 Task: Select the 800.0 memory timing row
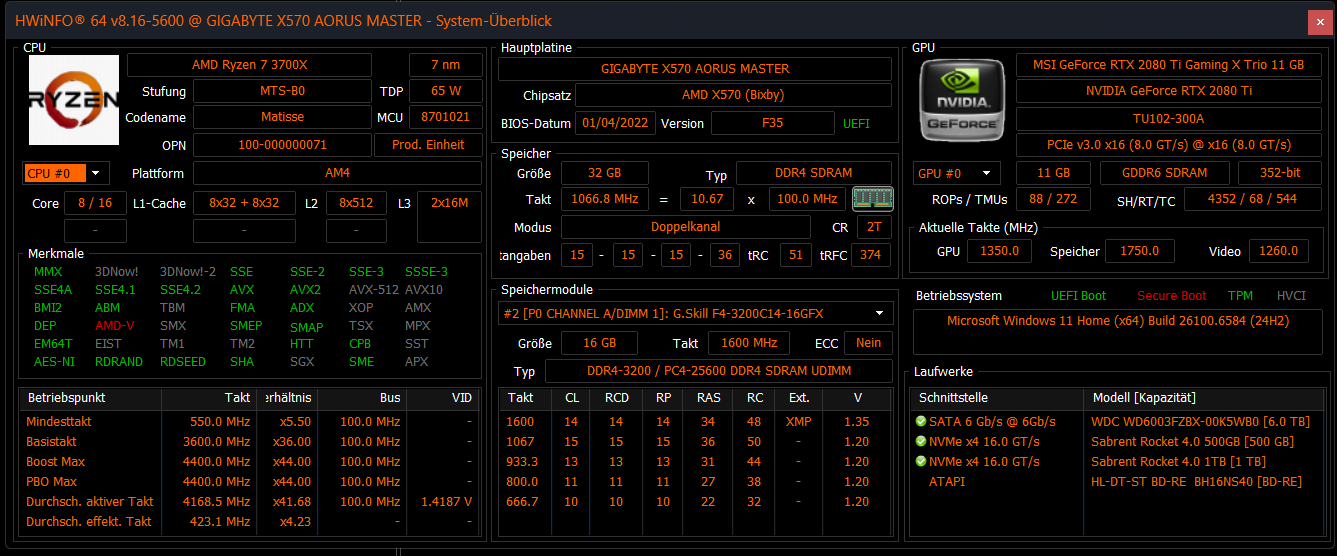pyautogui.click(x=695, y=481)
